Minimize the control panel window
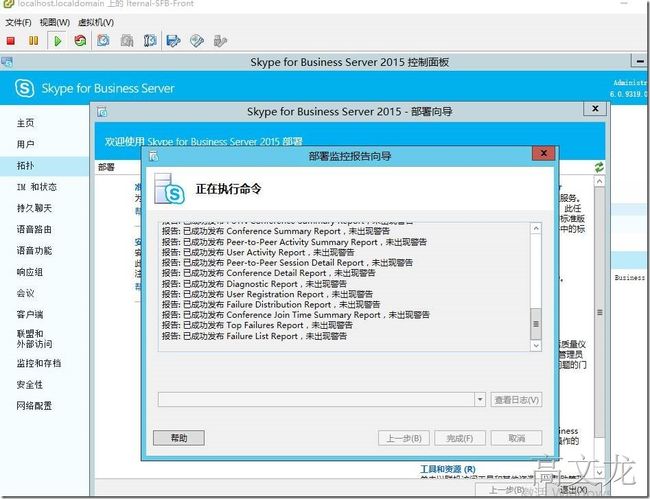Viewport: 650px width, 499px height. click(640, 61)
